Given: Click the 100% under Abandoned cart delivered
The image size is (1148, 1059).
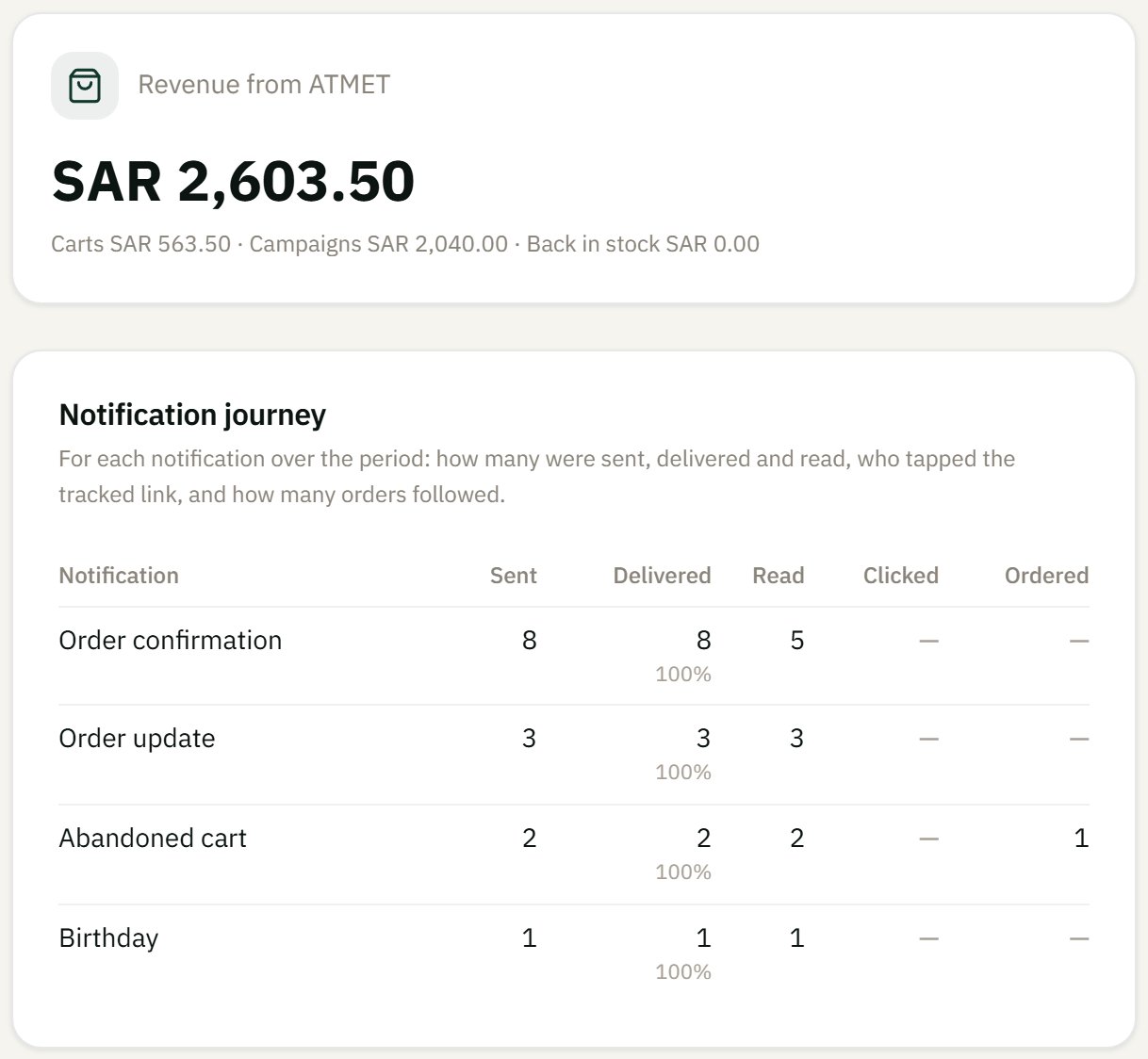Looking at the screenshot, I should 683,872.
